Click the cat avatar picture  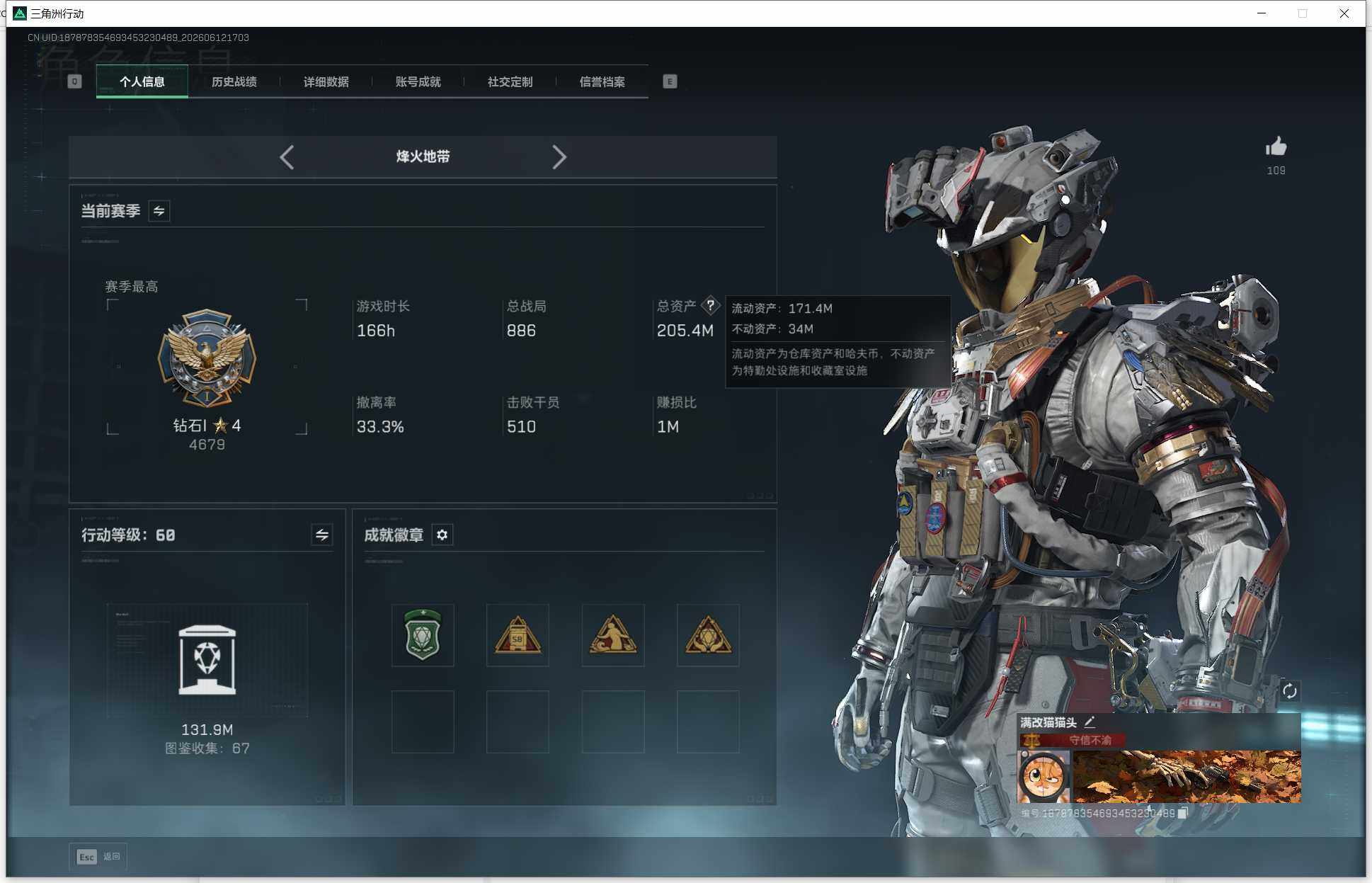1044,777
